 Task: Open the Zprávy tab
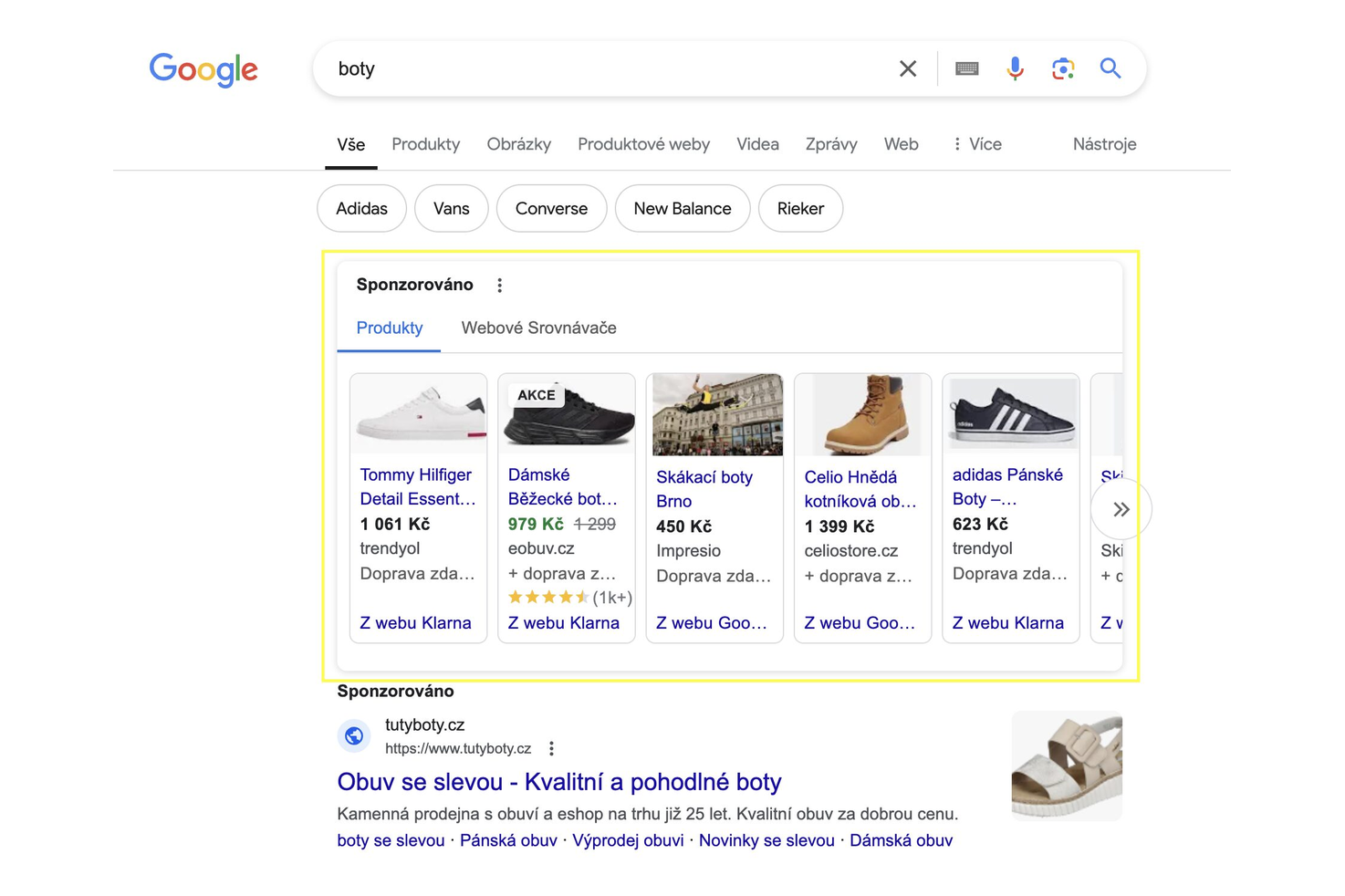coord(831,144)
